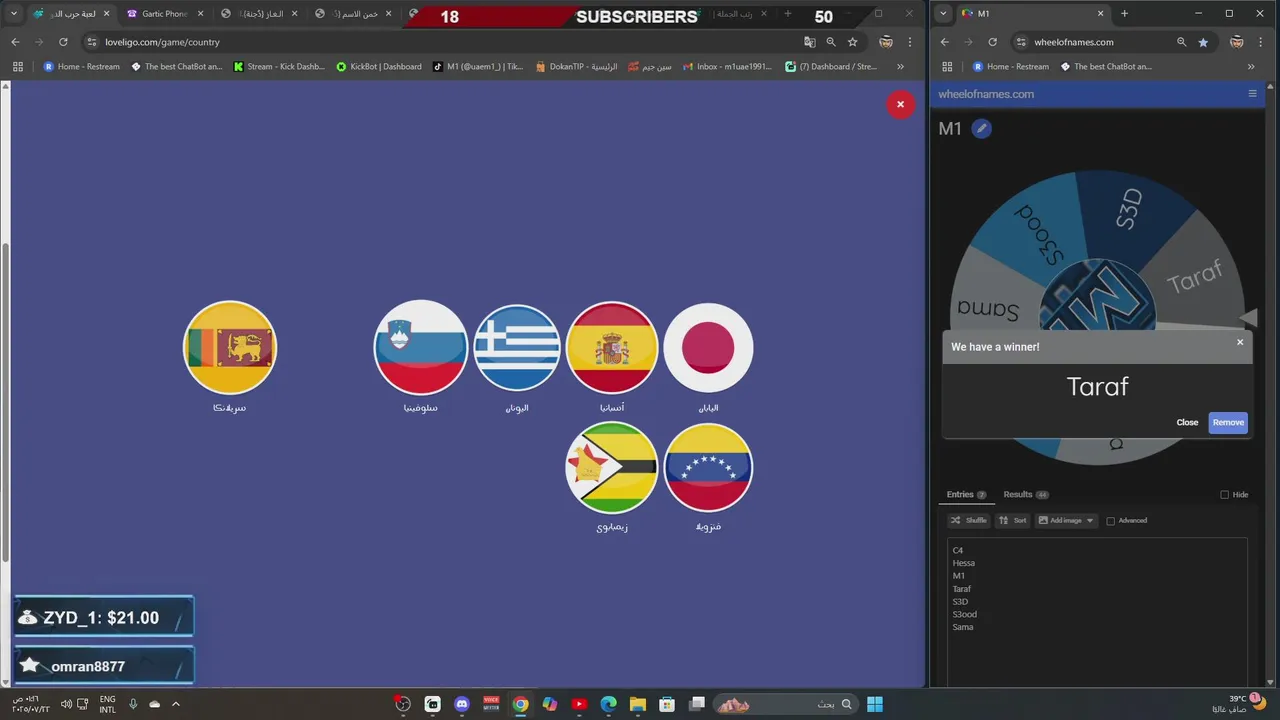The width and height of the screenshot is (1280, 720).
Task: Bookmark the loveligo page with star icon
Action: pos(852,42)
